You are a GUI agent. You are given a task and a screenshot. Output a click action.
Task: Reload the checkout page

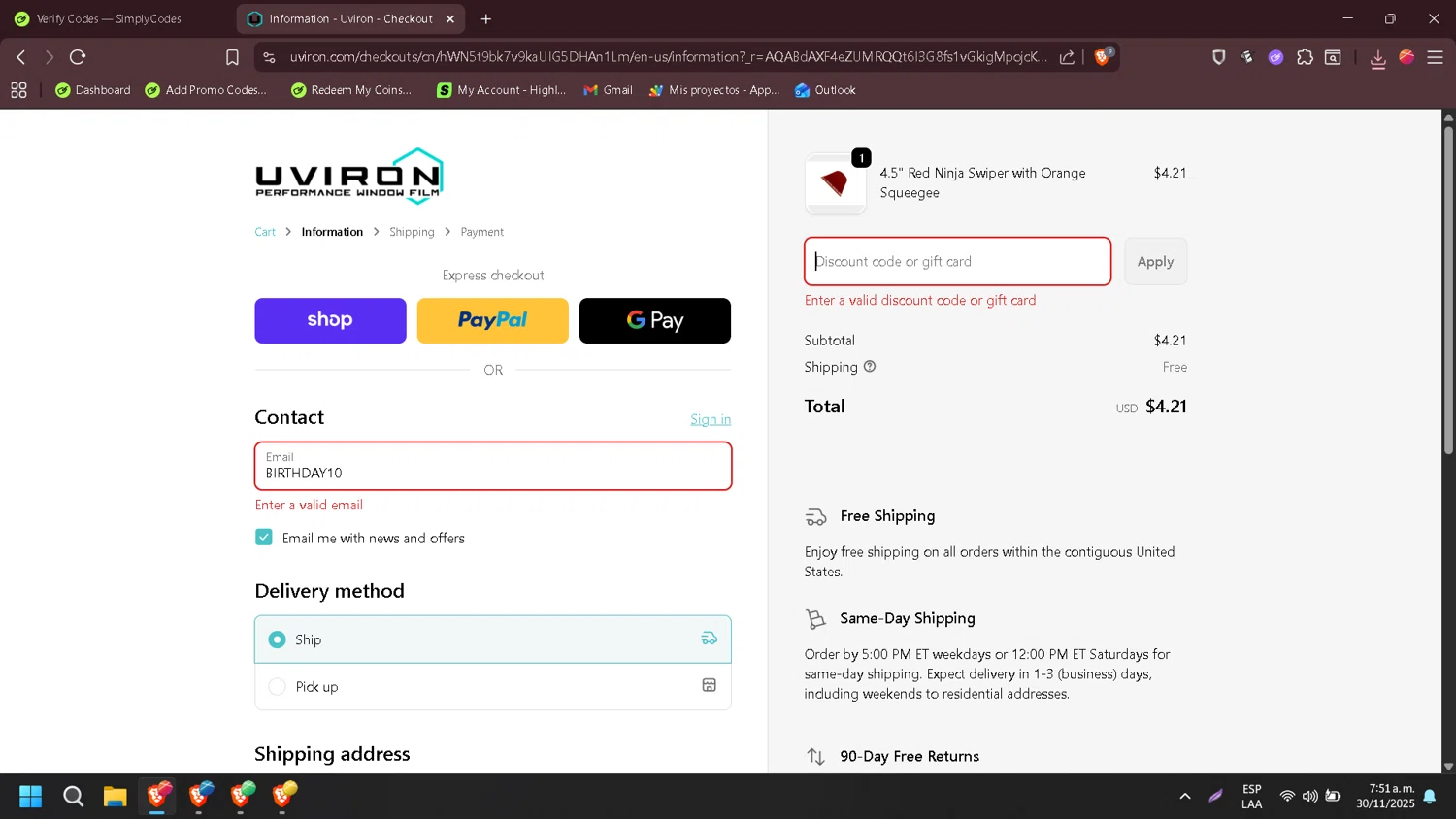78,57
